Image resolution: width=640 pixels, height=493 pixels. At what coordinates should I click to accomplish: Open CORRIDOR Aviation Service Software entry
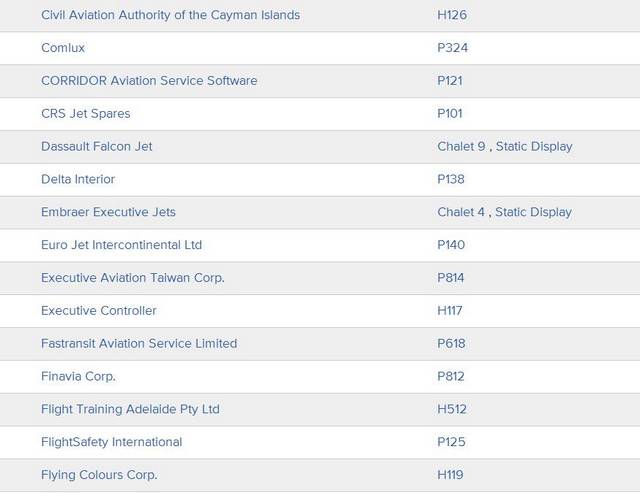pos(149,81)
